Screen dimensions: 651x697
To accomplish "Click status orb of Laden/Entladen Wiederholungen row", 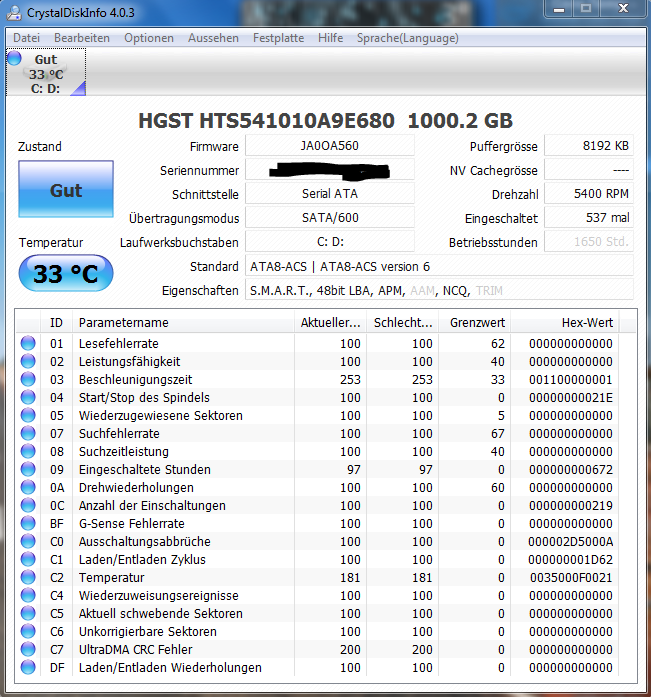I will pyautogui.click(x=28, y=667).
